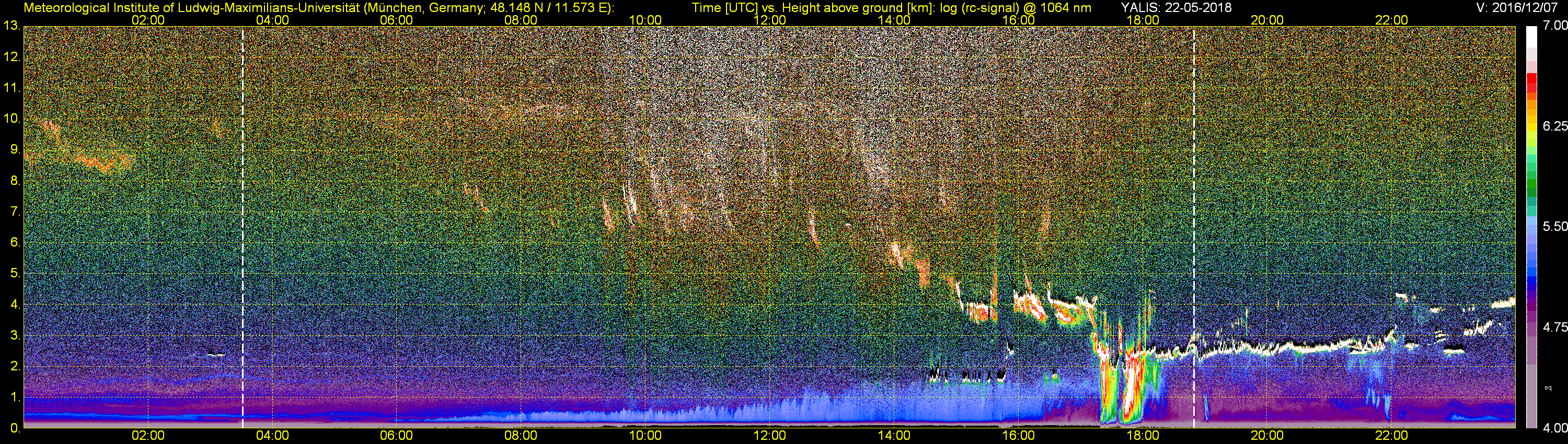Screen dimensions: 1568x444
Task: Click the 3 km height axis label
Action: click(15, 336)
